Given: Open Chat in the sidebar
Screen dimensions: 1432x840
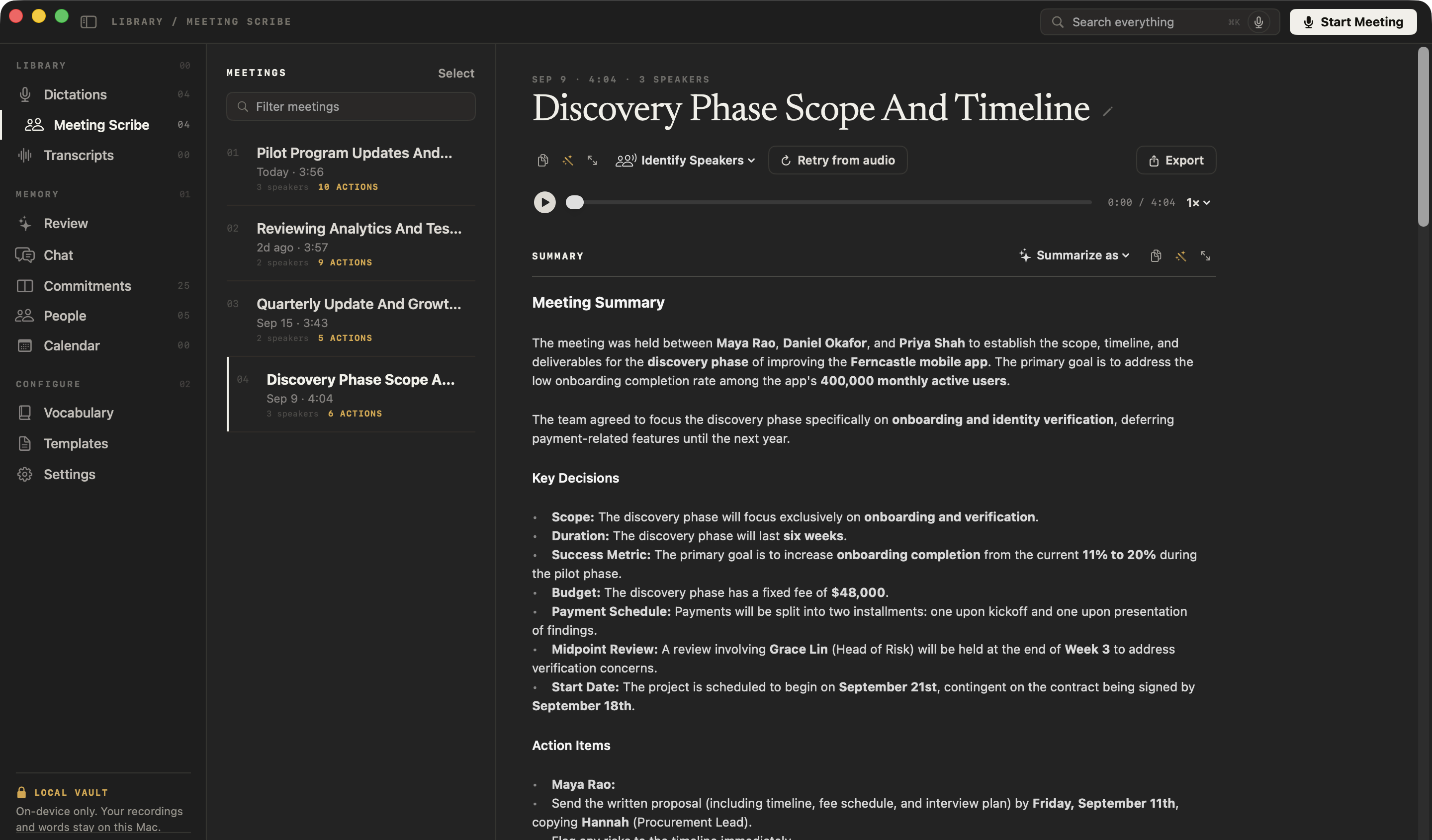Looking at the screenshot, I should [103, 255].
